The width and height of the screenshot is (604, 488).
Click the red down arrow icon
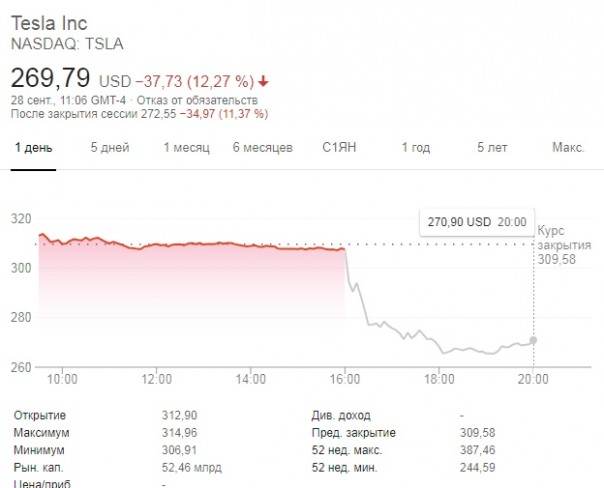[x=276, y=80]
